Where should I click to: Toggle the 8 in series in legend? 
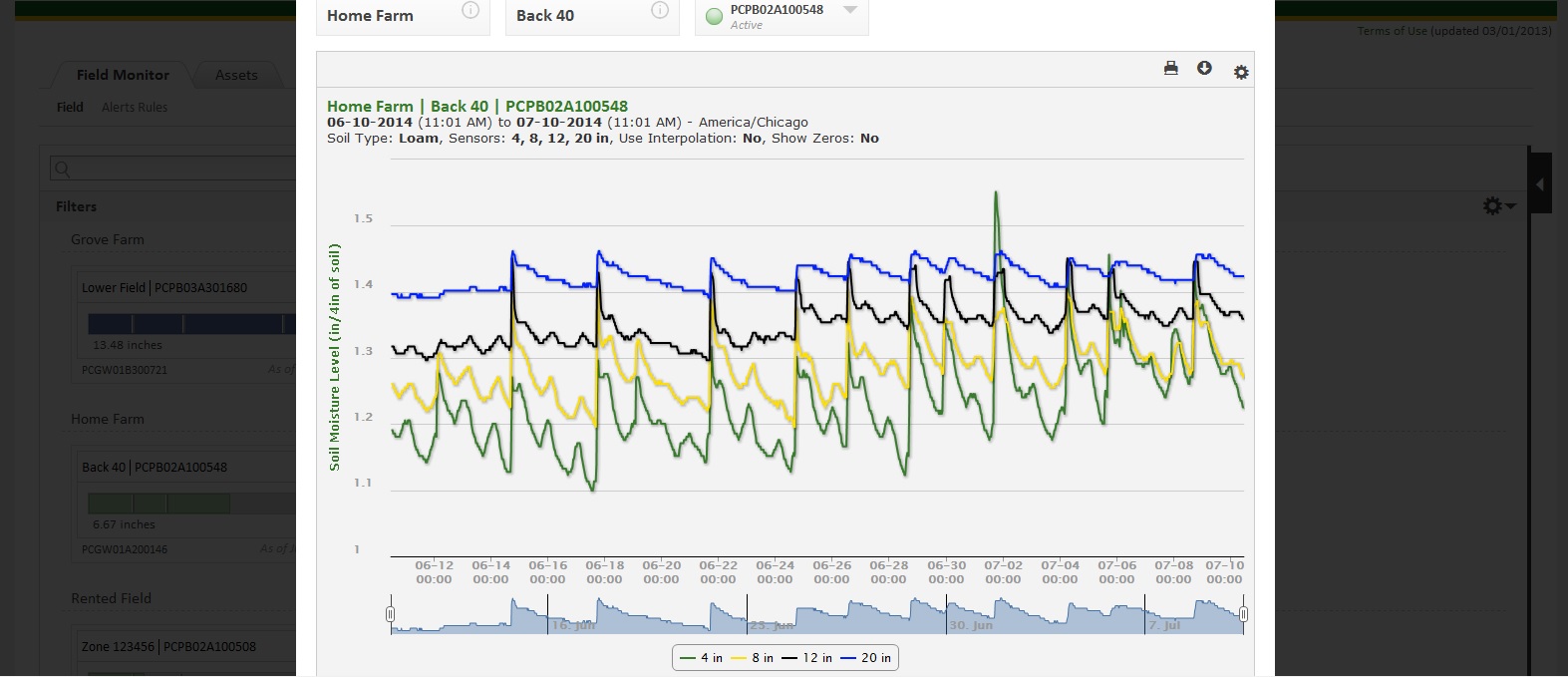(x=753, y=658)
